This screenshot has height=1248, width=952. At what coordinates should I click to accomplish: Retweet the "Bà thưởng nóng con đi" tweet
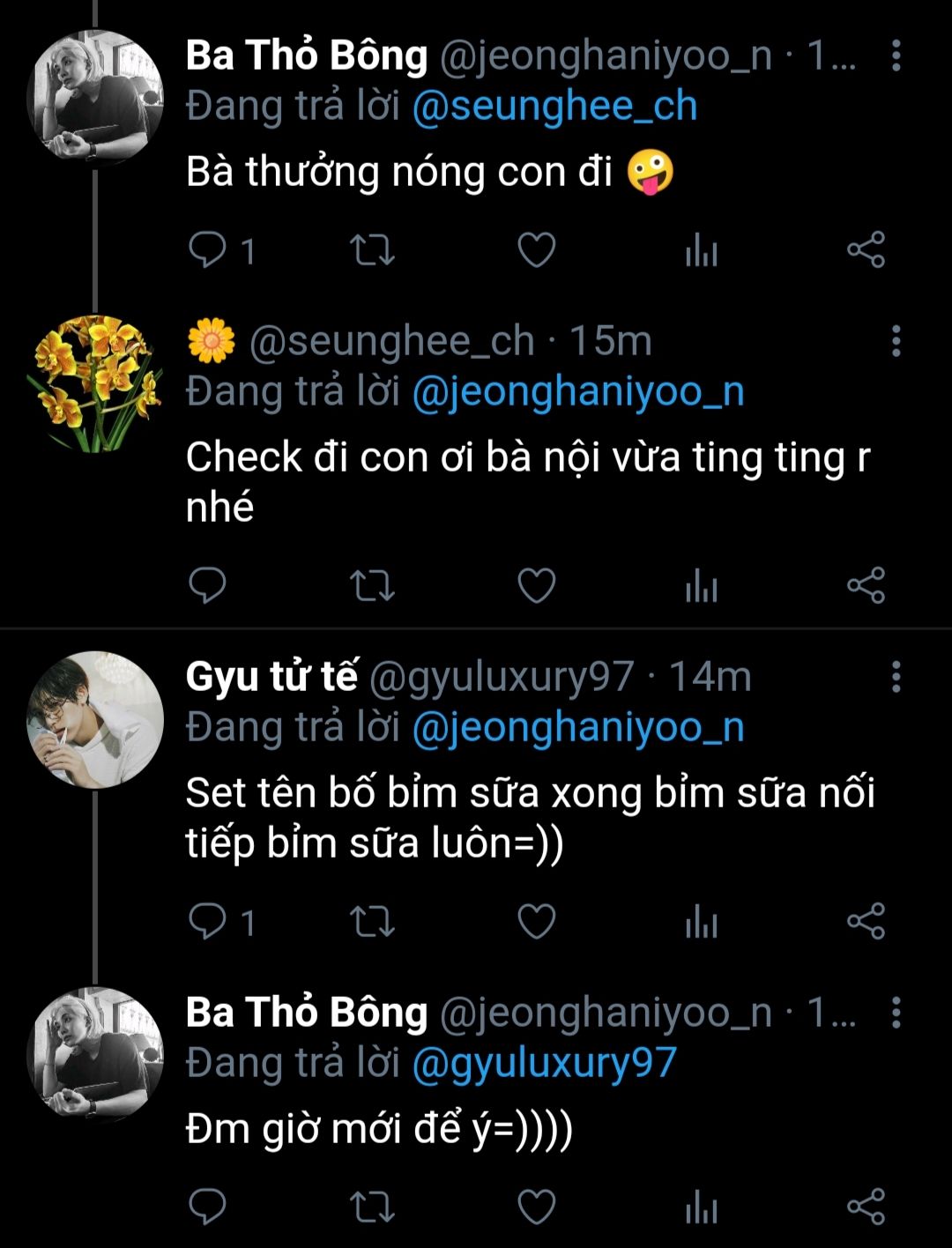(x=372, y=250)
